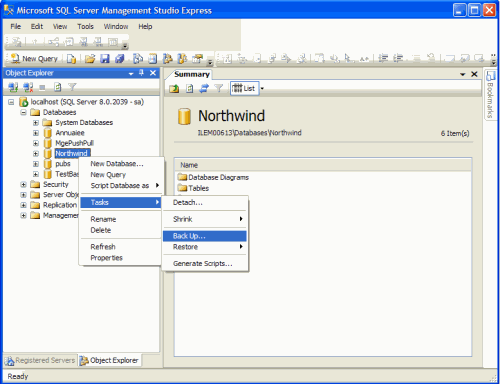This screenshot has width=500, height=384.
Task: Choose New Query in context menu
Action: [x=121, y=175]
